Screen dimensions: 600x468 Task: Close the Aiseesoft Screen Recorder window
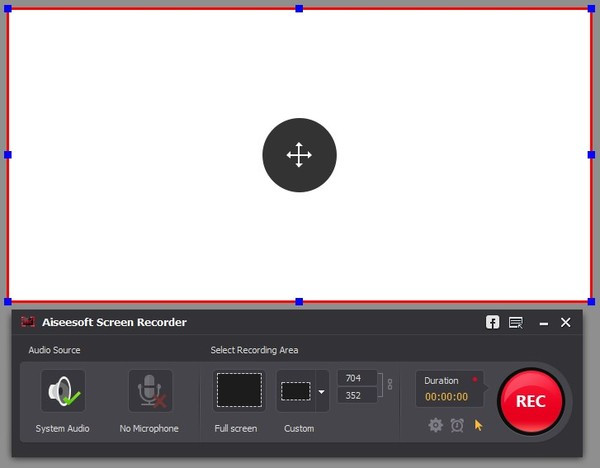566,322
